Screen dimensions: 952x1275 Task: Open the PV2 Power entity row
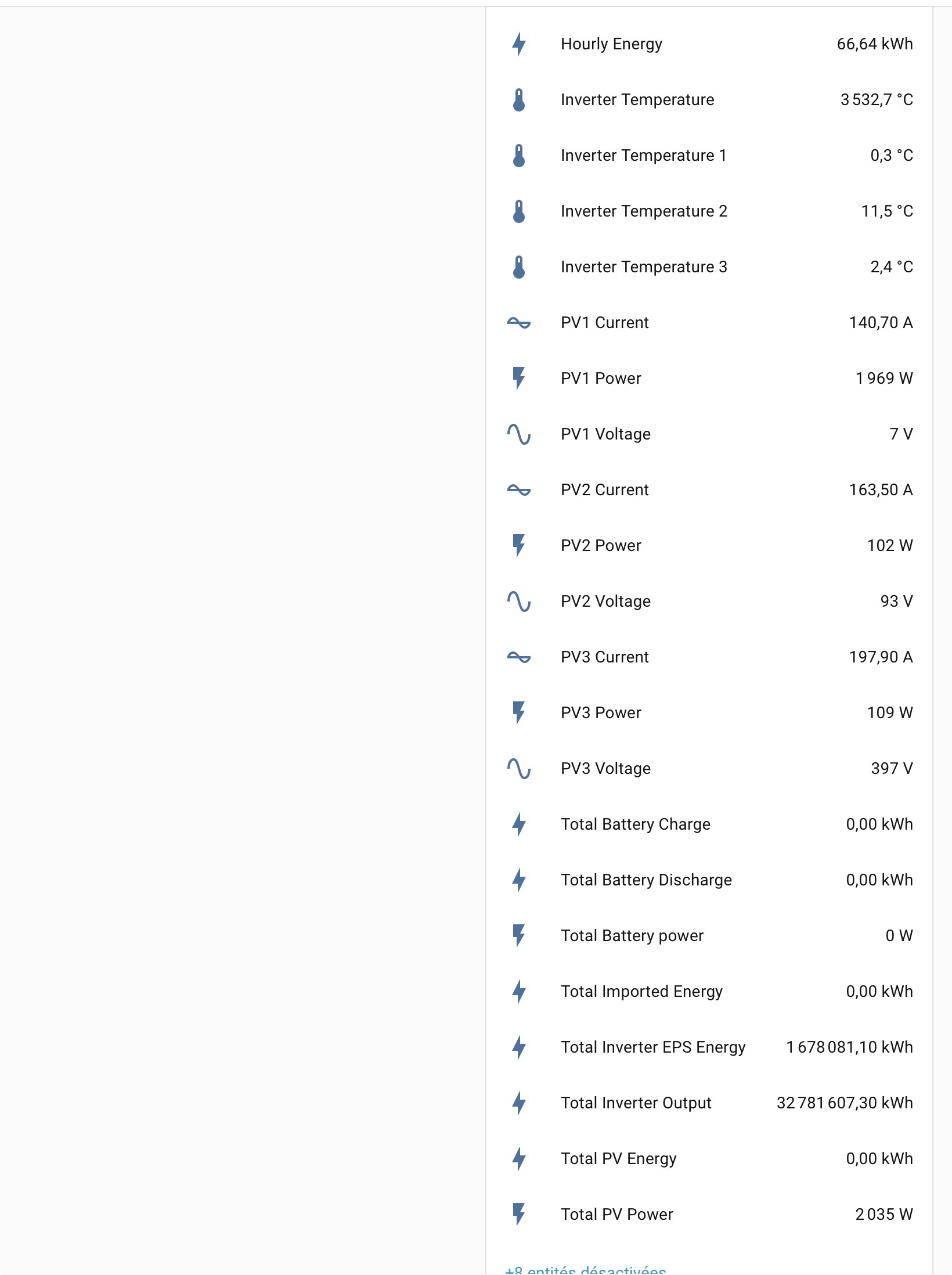click(709, 546)
